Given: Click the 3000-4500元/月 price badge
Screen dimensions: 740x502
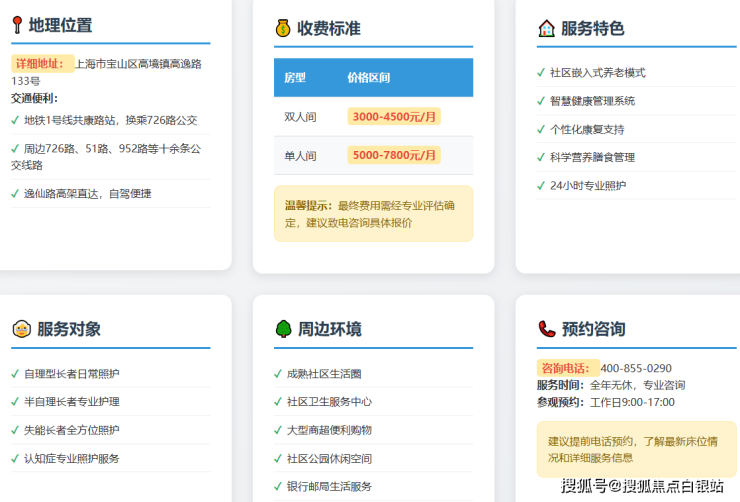Looking at the screenshot, I should tap(394, 117).
